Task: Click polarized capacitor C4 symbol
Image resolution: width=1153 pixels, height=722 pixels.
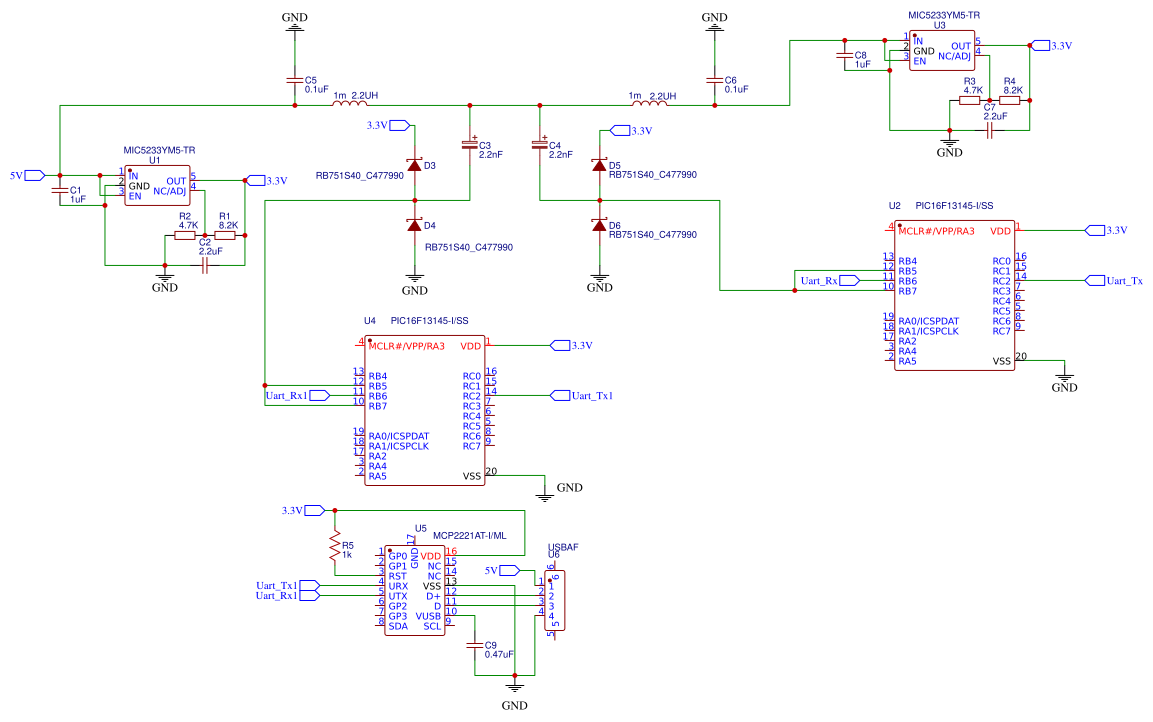Action: tap(540, 144)
